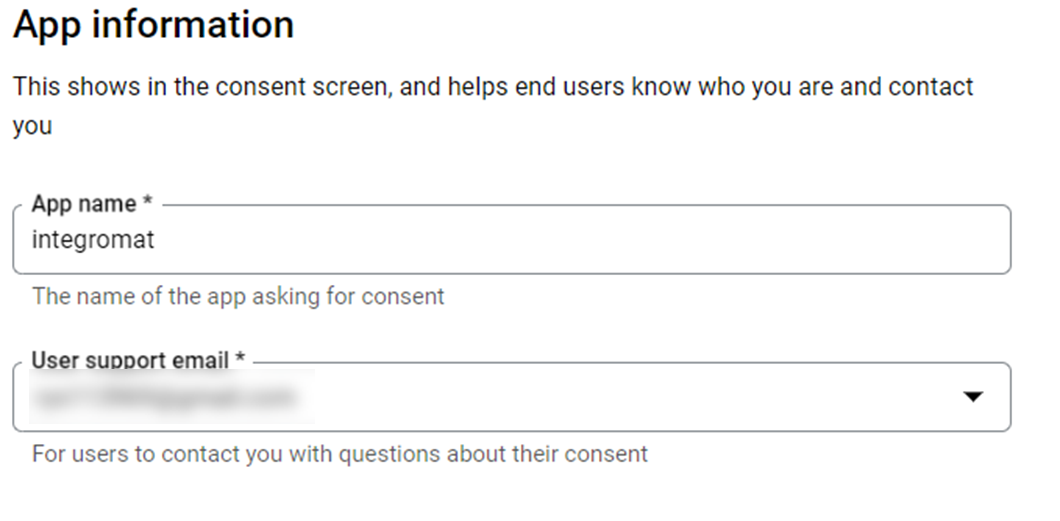Click "The name of the app asking for consent" hint
1060x521 pixels.
(238, 296)
